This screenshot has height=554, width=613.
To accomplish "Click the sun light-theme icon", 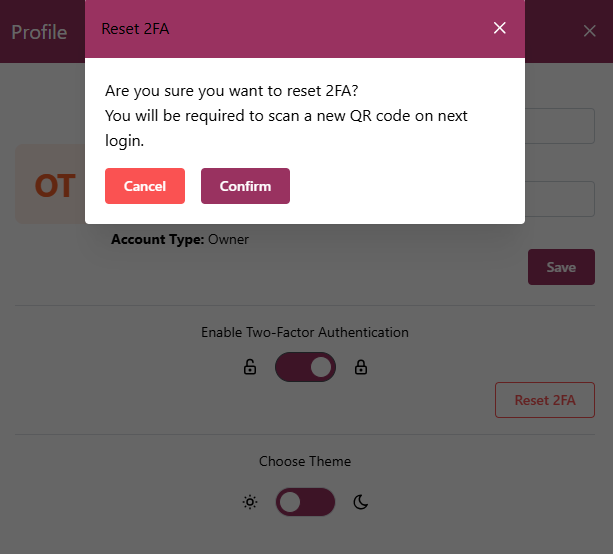I will (x=250, y=502).
